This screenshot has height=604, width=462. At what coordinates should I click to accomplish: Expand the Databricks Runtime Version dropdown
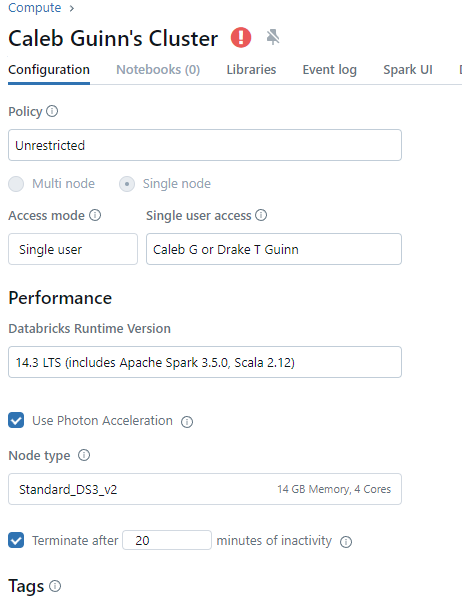click(205, 362)
